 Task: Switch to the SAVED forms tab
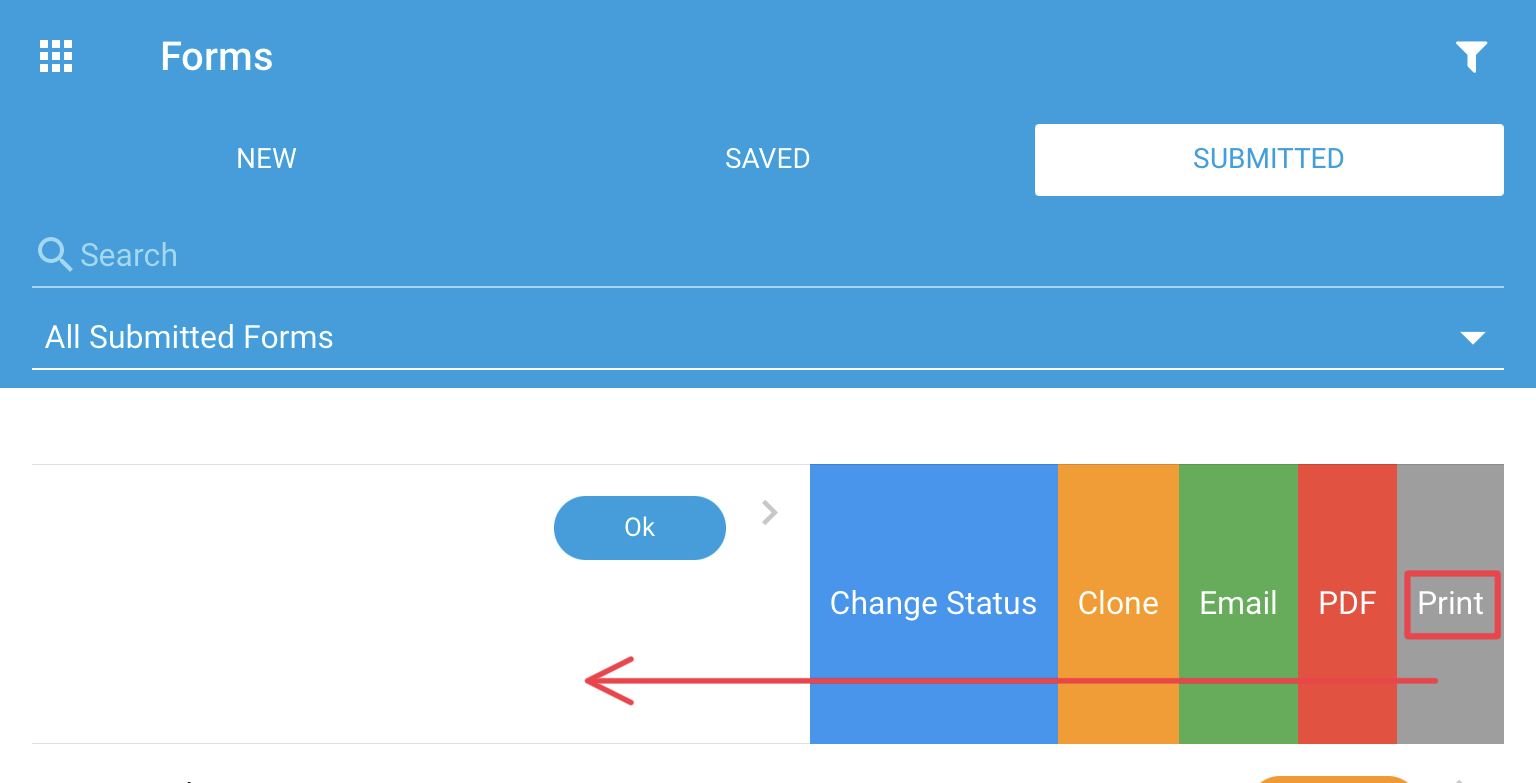pos(767,158)
